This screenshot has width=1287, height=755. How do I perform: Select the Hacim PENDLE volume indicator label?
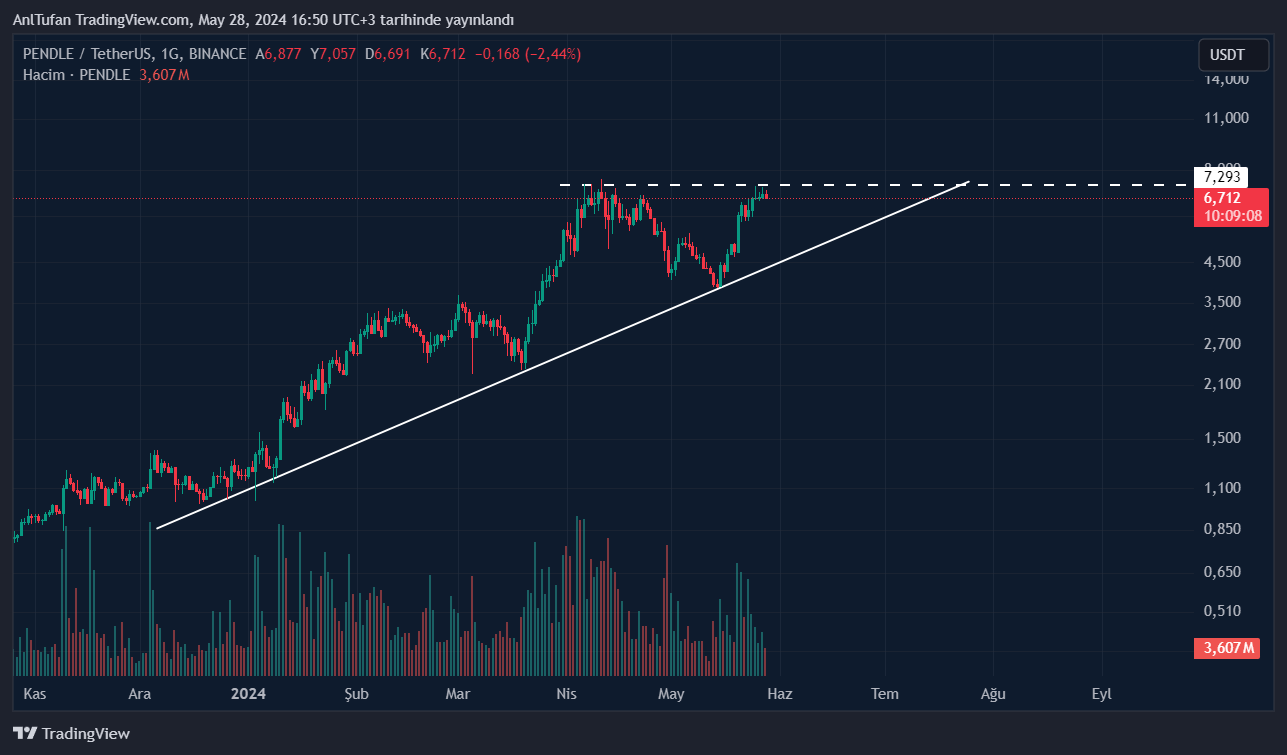click(76, 75)
